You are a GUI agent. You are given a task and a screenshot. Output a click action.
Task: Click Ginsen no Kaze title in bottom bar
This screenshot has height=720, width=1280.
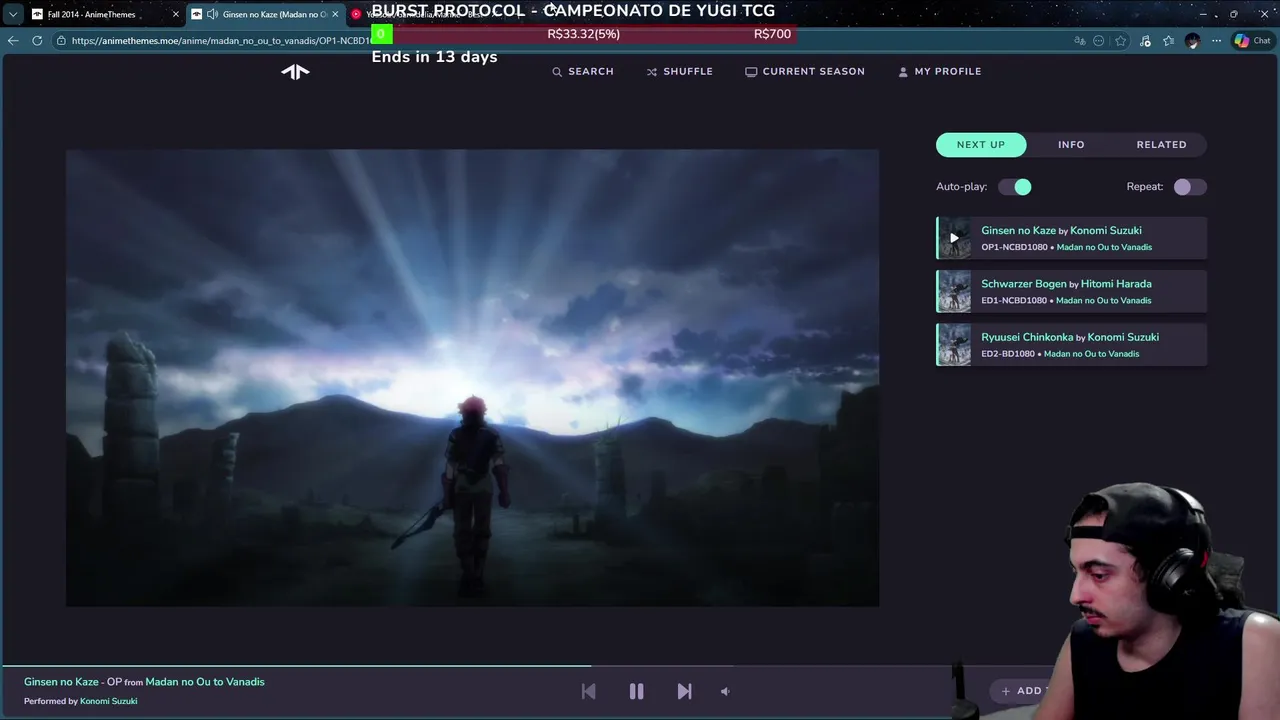coord(61,682)
